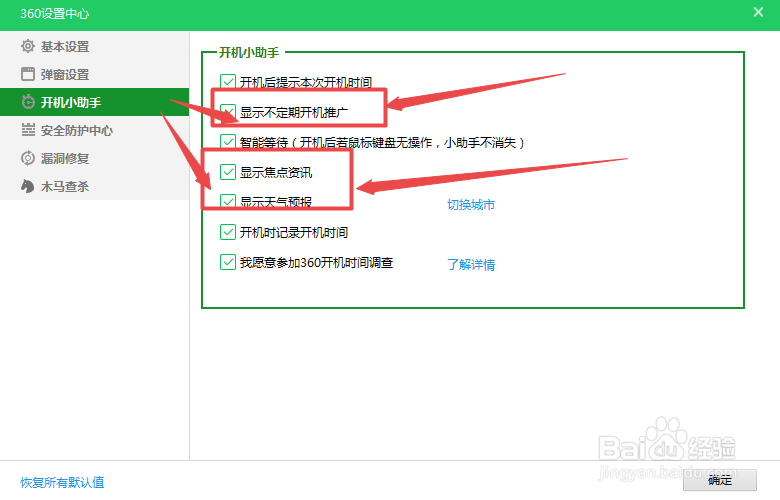Confirm settings with 确定 button
This screenshot has width=780, height=500.
pos(720,480)
